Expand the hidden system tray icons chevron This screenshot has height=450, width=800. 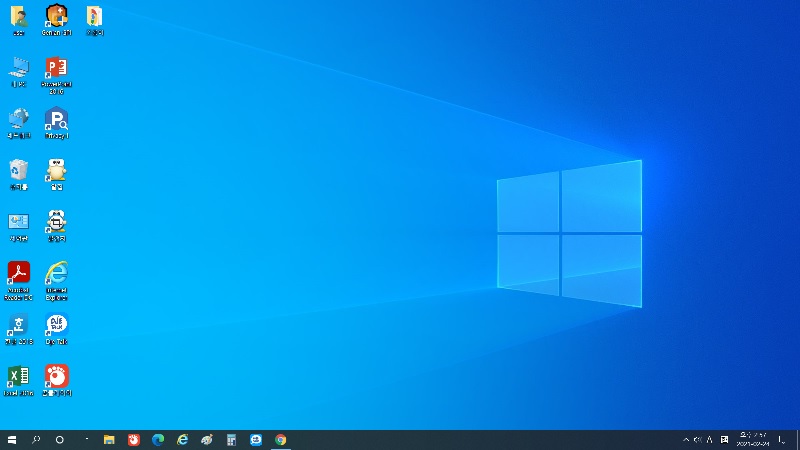(x=686, y=439)
